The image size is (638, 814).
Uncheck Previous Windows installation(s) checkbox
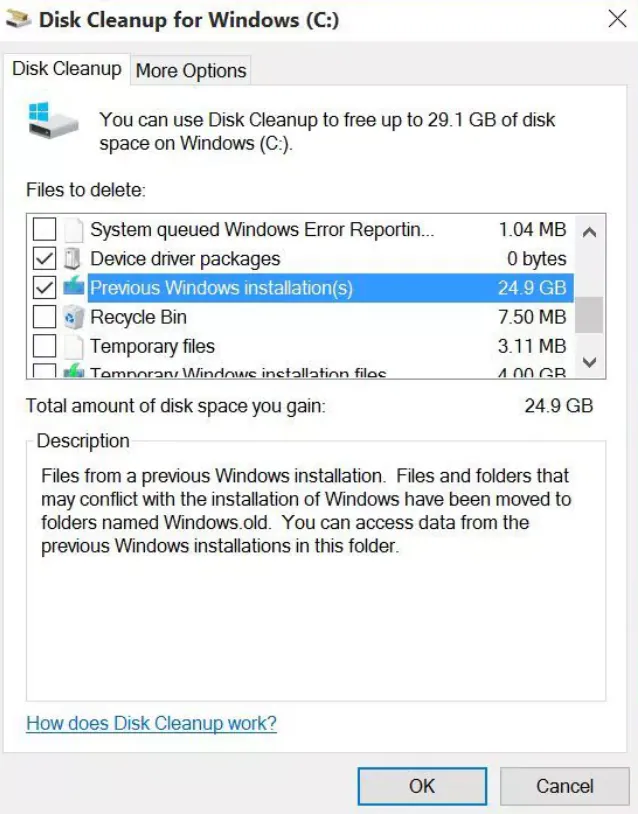[x=44, y=288]
